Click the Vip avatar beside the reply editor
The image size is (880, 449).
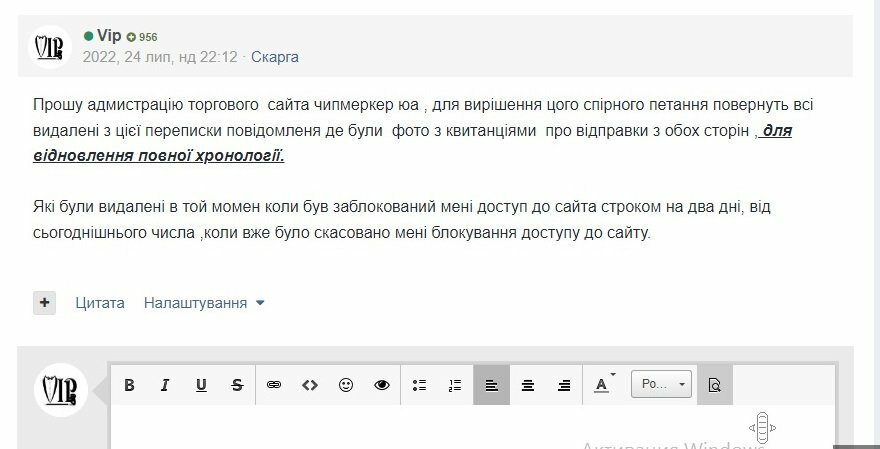coord(61,390)
